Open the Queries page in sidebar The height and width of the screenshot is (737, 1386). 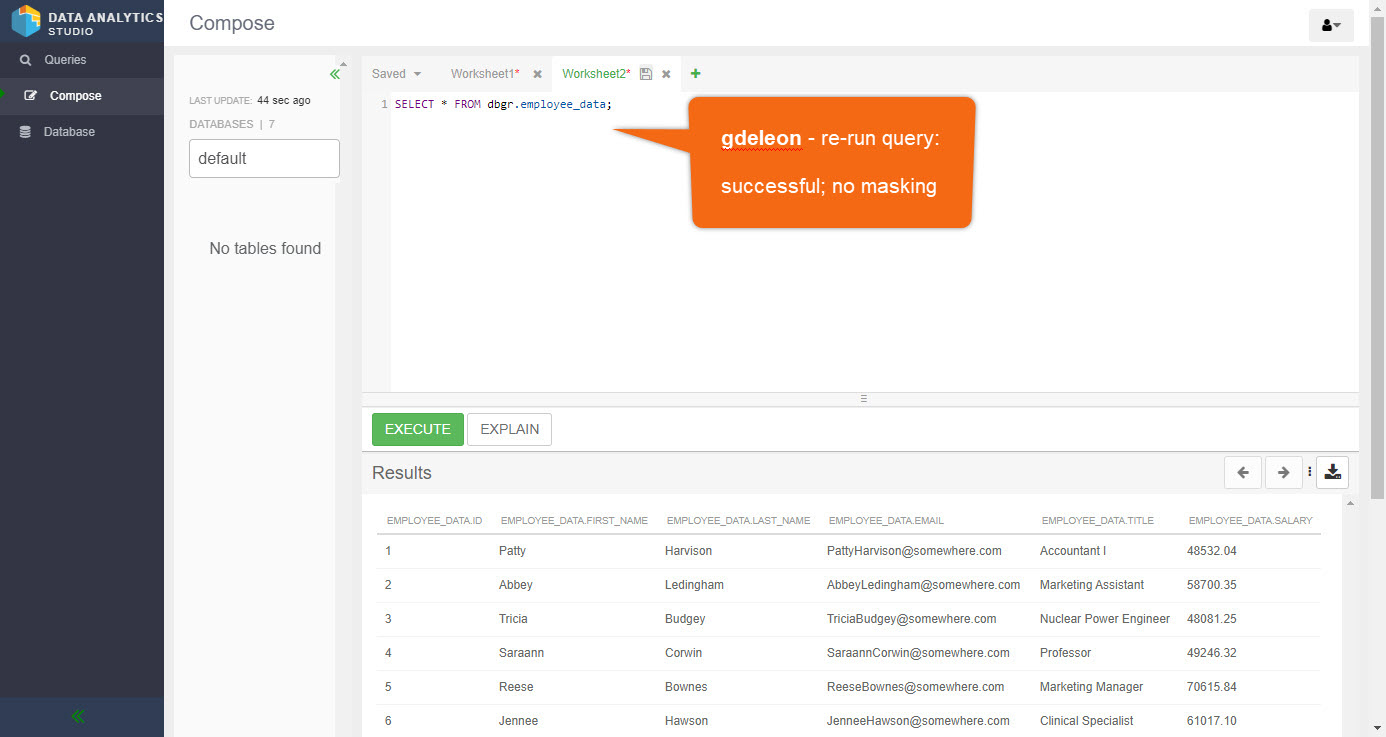coord(65,60)
